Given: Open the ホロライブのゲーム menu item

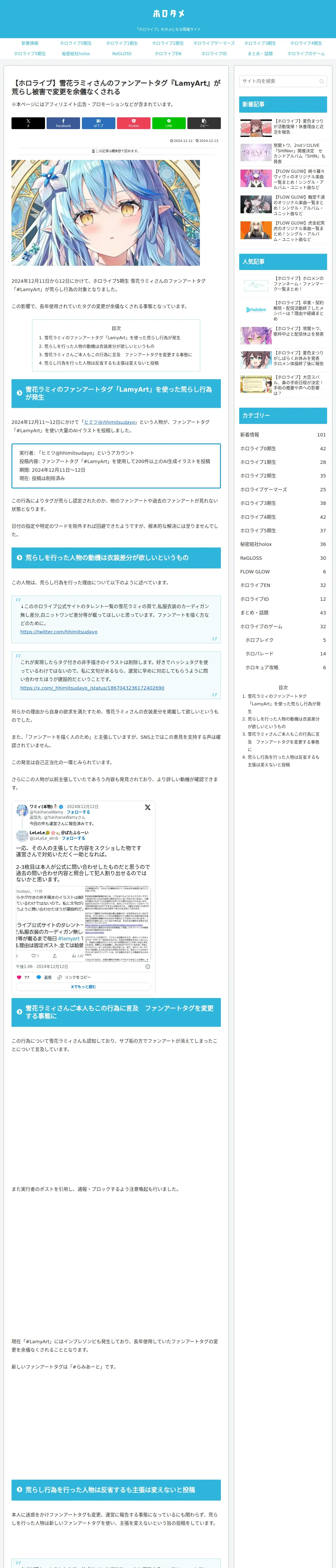Looking at the screenshot, I should tap(306, 54).
